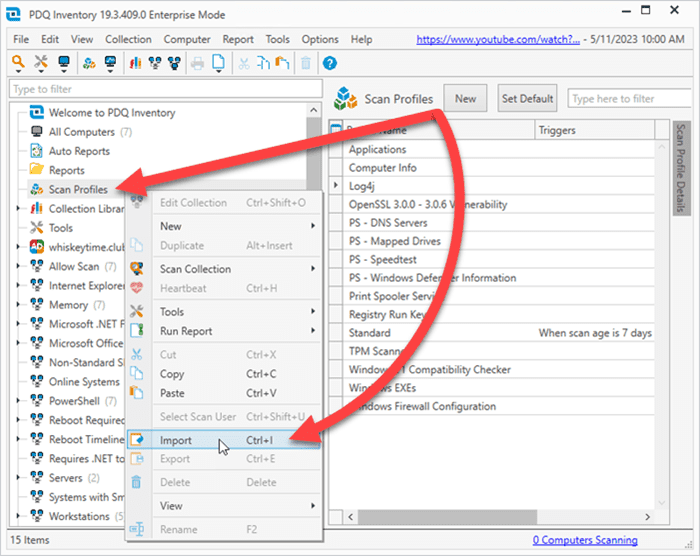Open the Options menu
Screen dimensions: 700x556
pyautogui.click(x=320, y=39)
